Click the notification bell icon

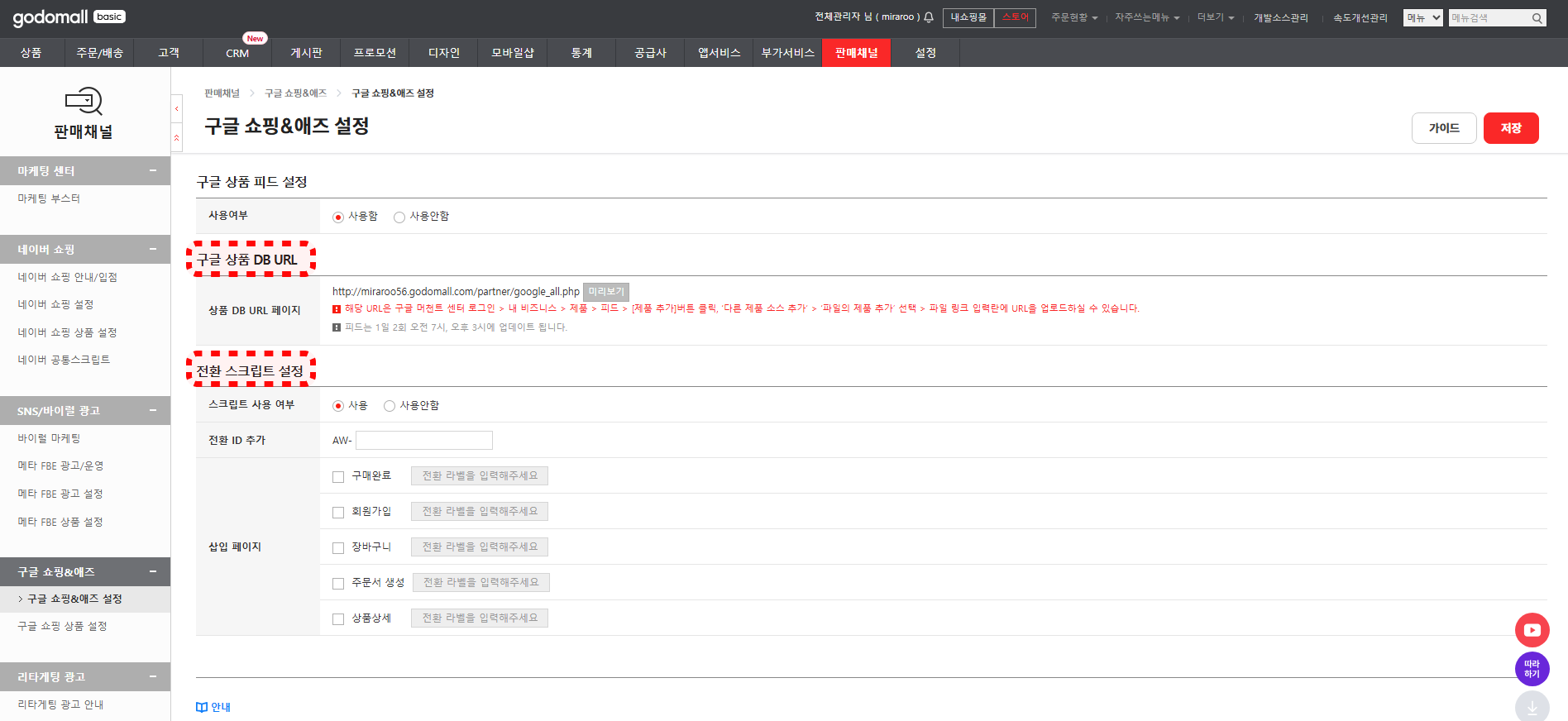929,17
